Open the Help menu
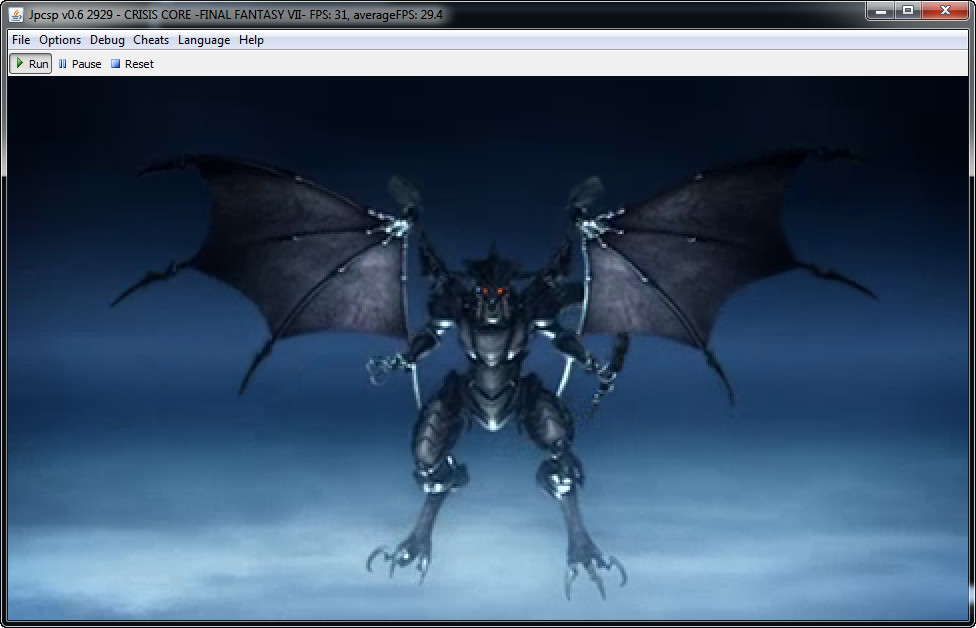The width and height of the screenshot is (976, 628). 251,40
